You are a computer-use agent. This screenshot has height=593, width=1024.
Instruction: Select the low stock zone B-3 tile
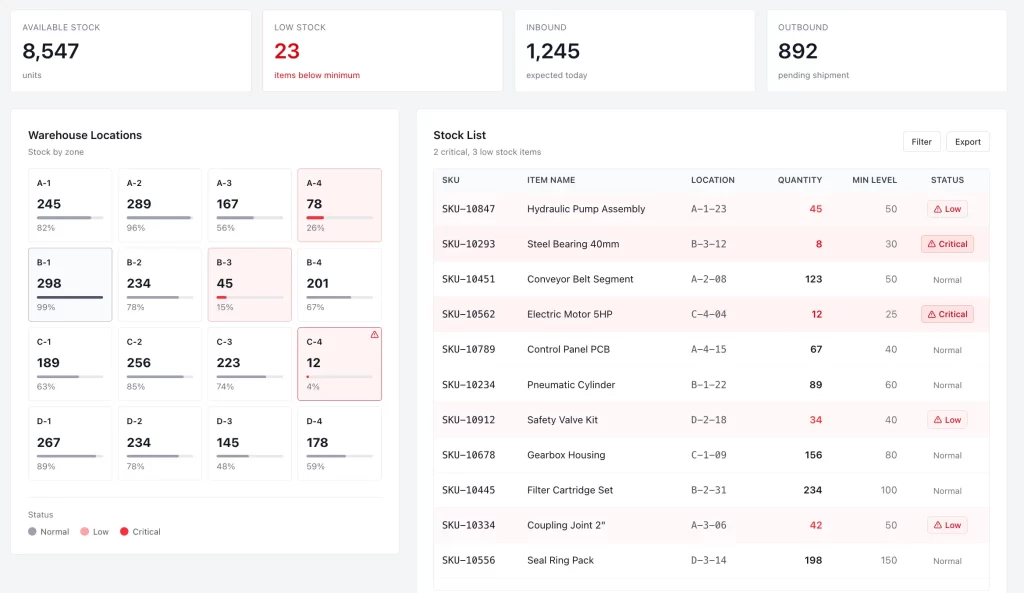(x=249, y=285)
